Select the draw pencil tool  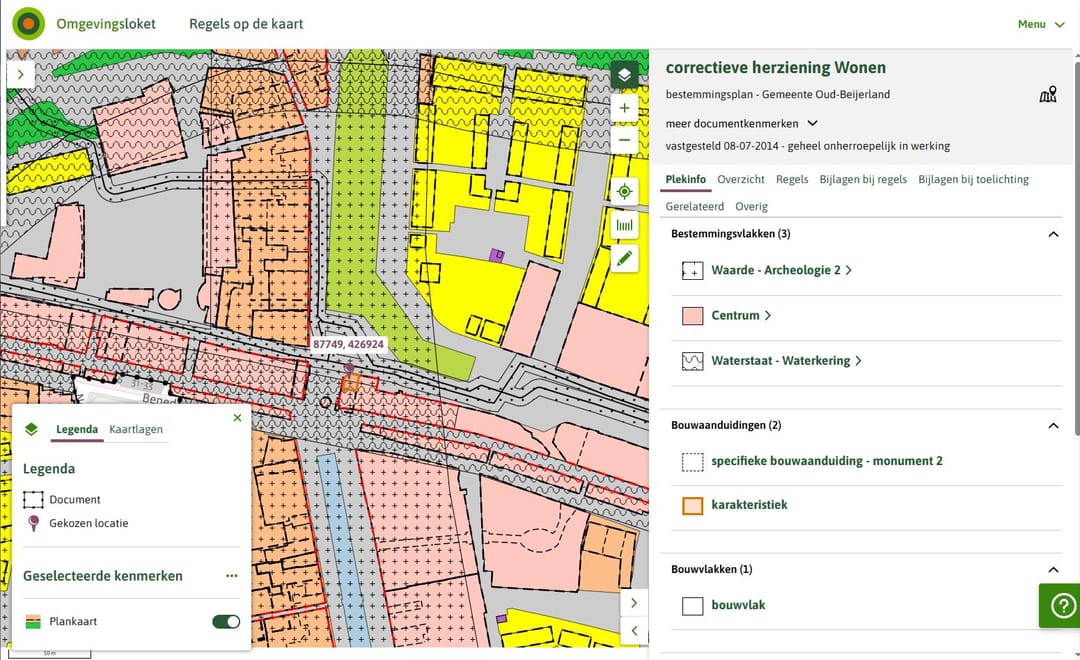click(624, 259)
